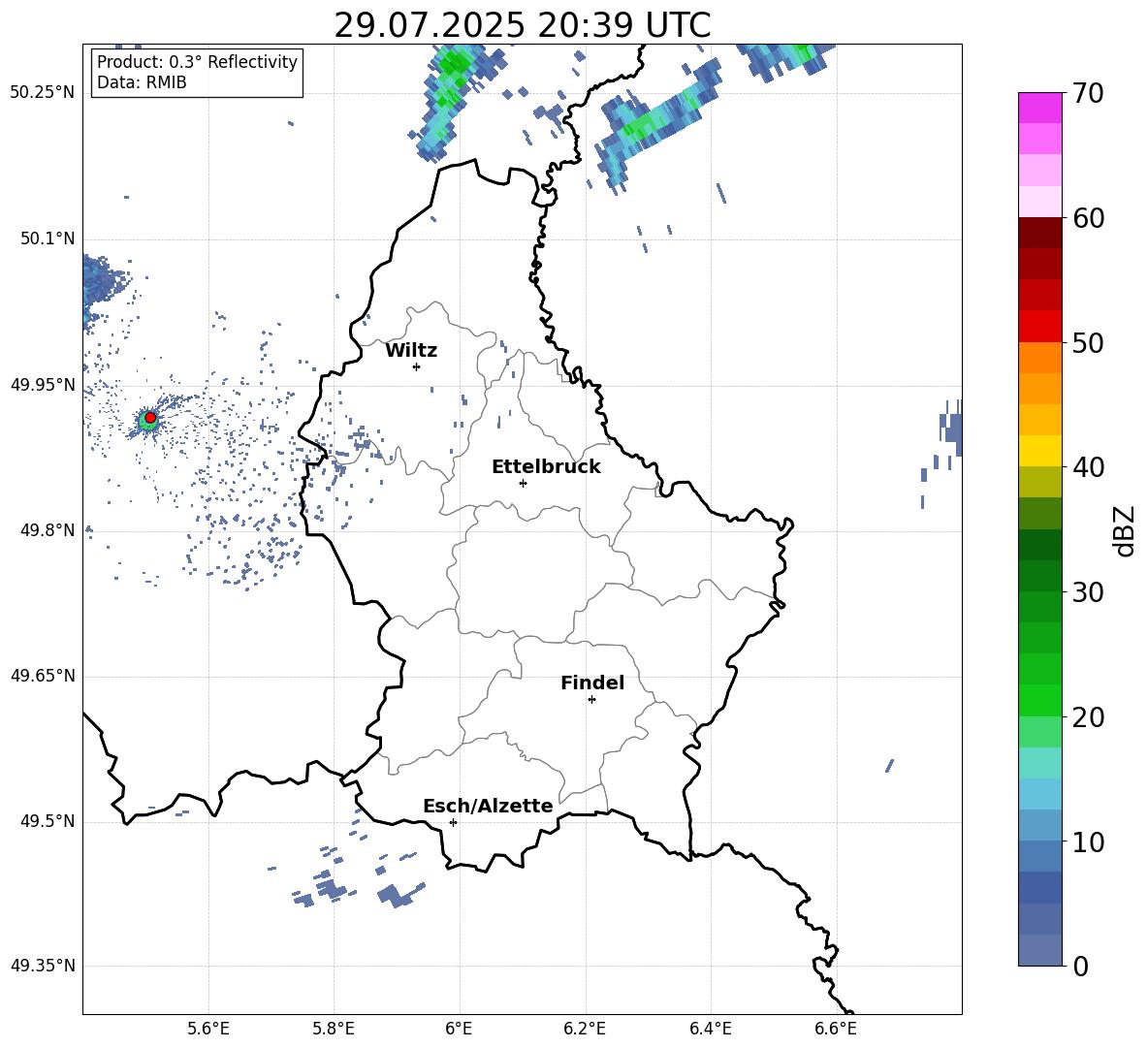Click the Findel station cross marker
The height and width of the screenshot is (1048, 1148).
pyautogui.click(x=591, y=700)
